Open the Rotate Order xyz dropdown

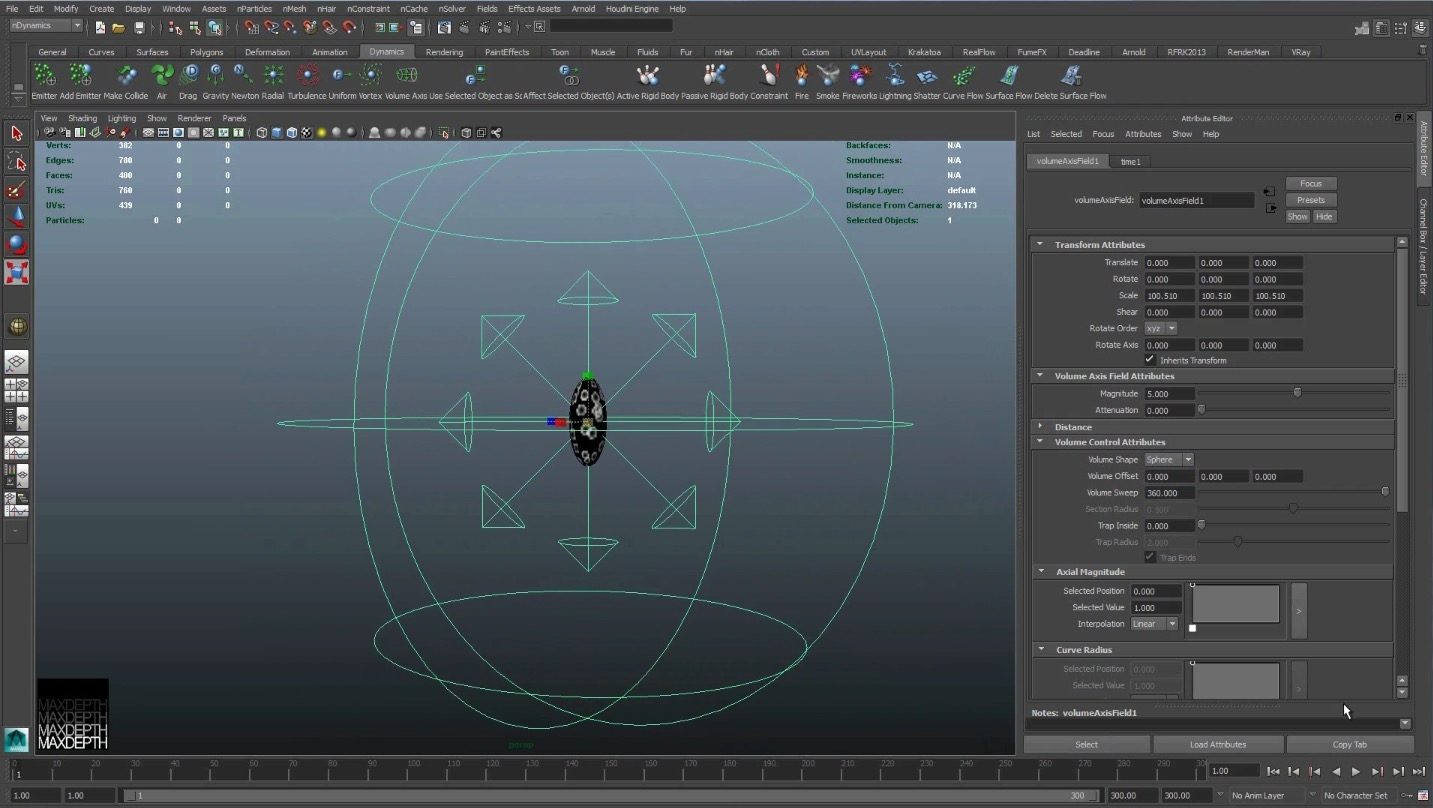[x=1161, y=328]
